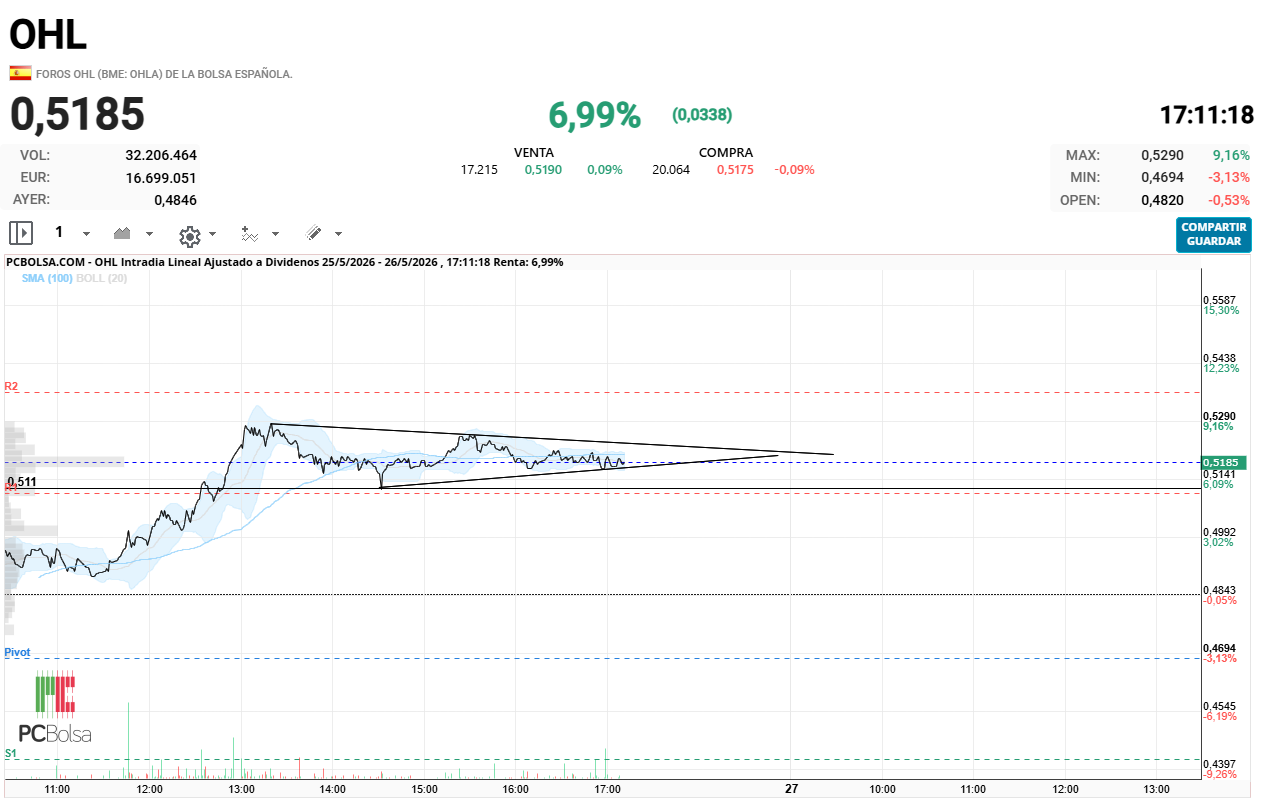Open the add indicator icon

[249, 234]
